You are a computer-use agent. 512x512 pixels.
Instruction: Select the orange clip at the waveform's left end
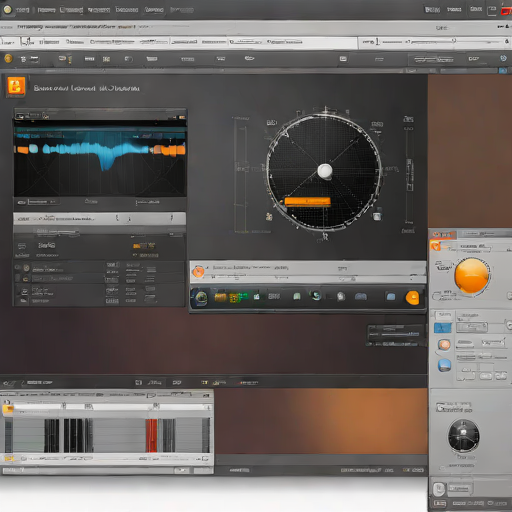point(23,150)
